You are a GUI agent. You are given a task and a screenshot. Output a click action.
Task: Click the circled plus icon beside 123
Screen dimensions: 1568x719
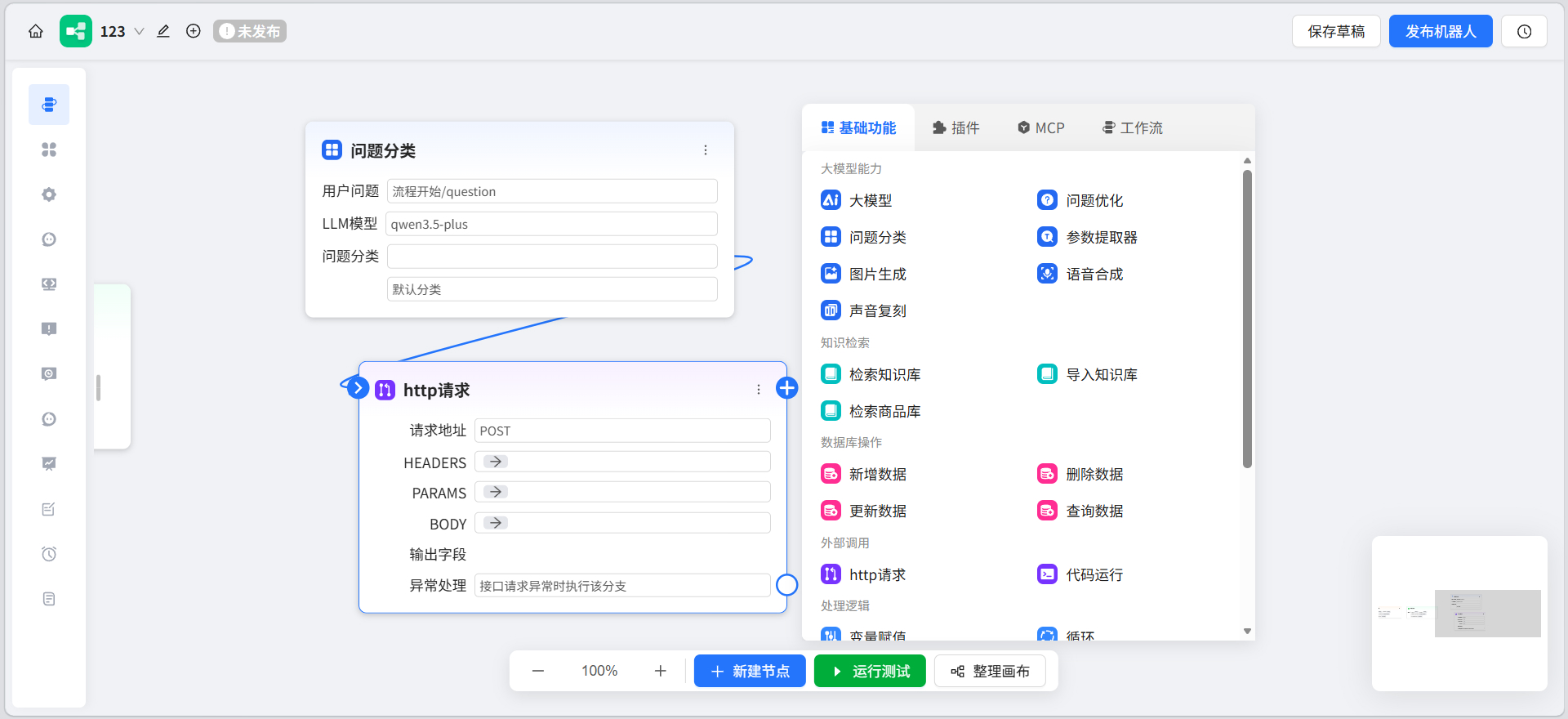click(x=194, y=31)
